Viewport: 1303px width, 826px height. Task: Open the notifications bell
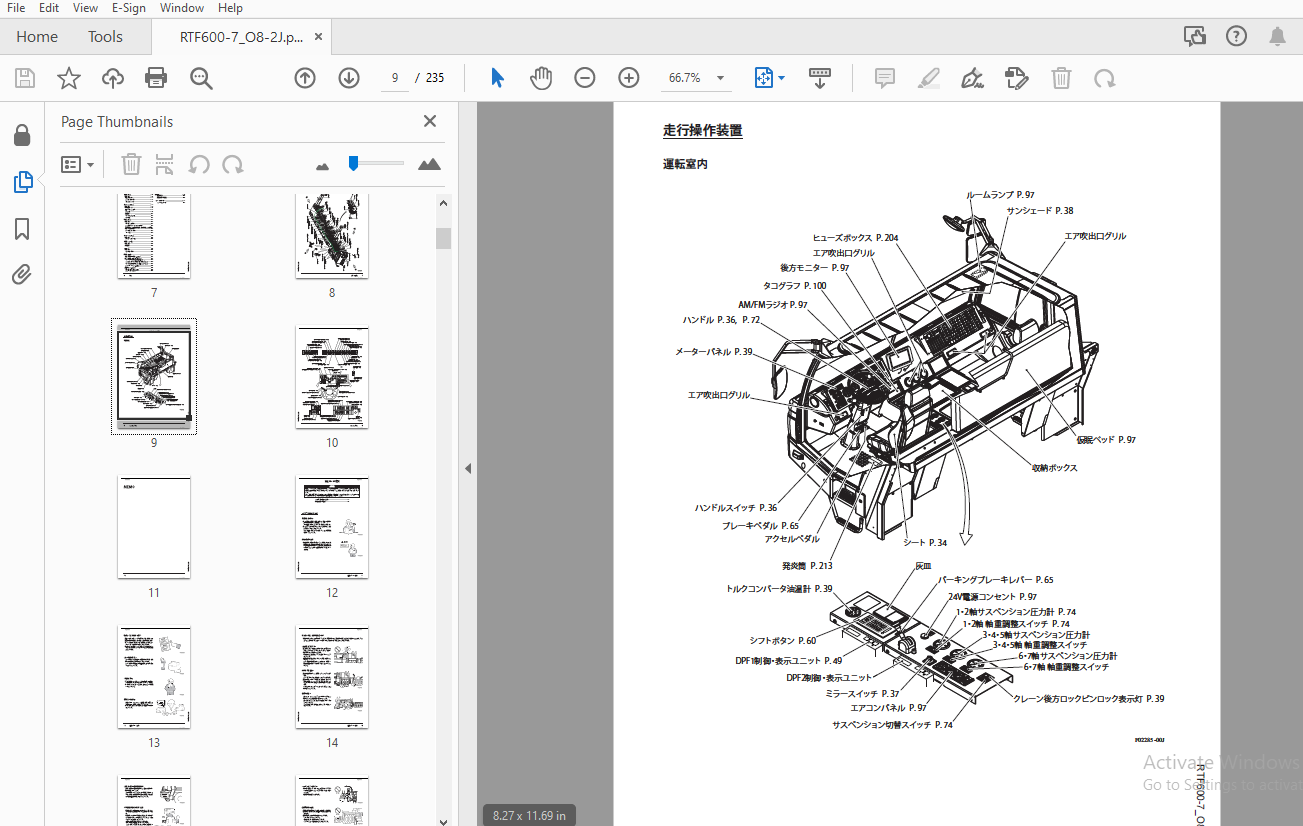click(x=1277, y=37)
